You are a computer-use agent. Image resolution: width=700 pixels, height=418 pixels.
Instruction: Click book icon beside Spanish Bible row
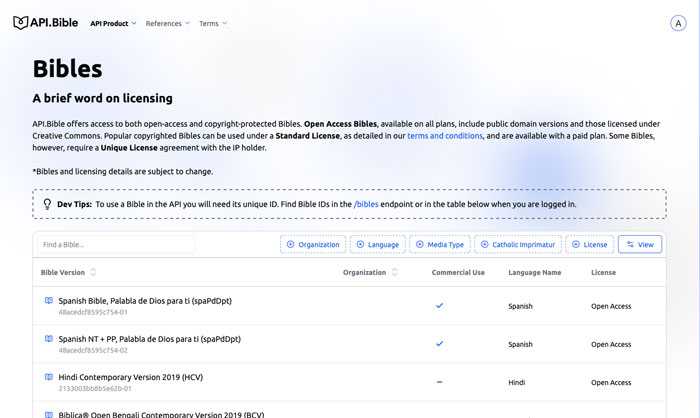(49, 301)
